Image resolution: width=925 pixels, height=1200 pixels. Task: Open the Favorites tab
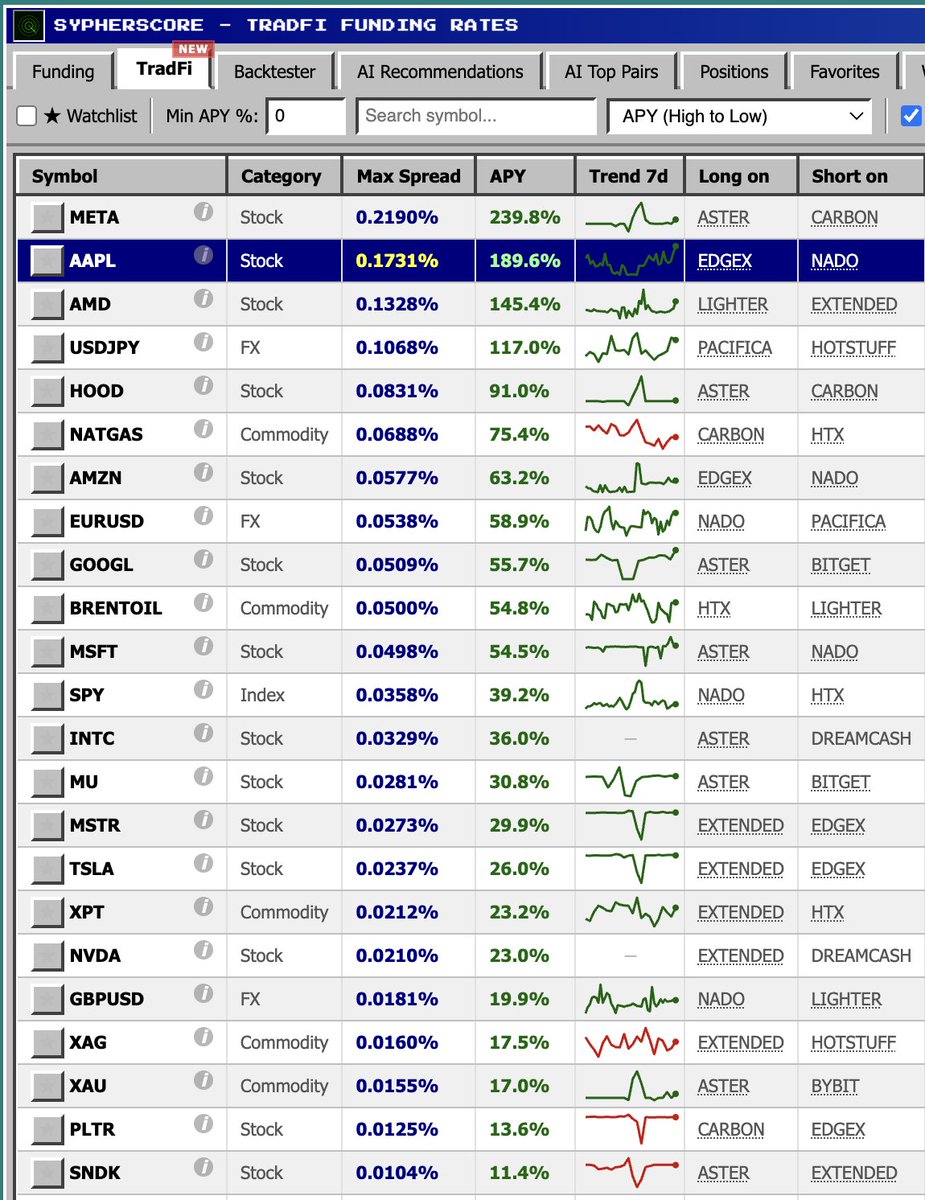point(844,72)
